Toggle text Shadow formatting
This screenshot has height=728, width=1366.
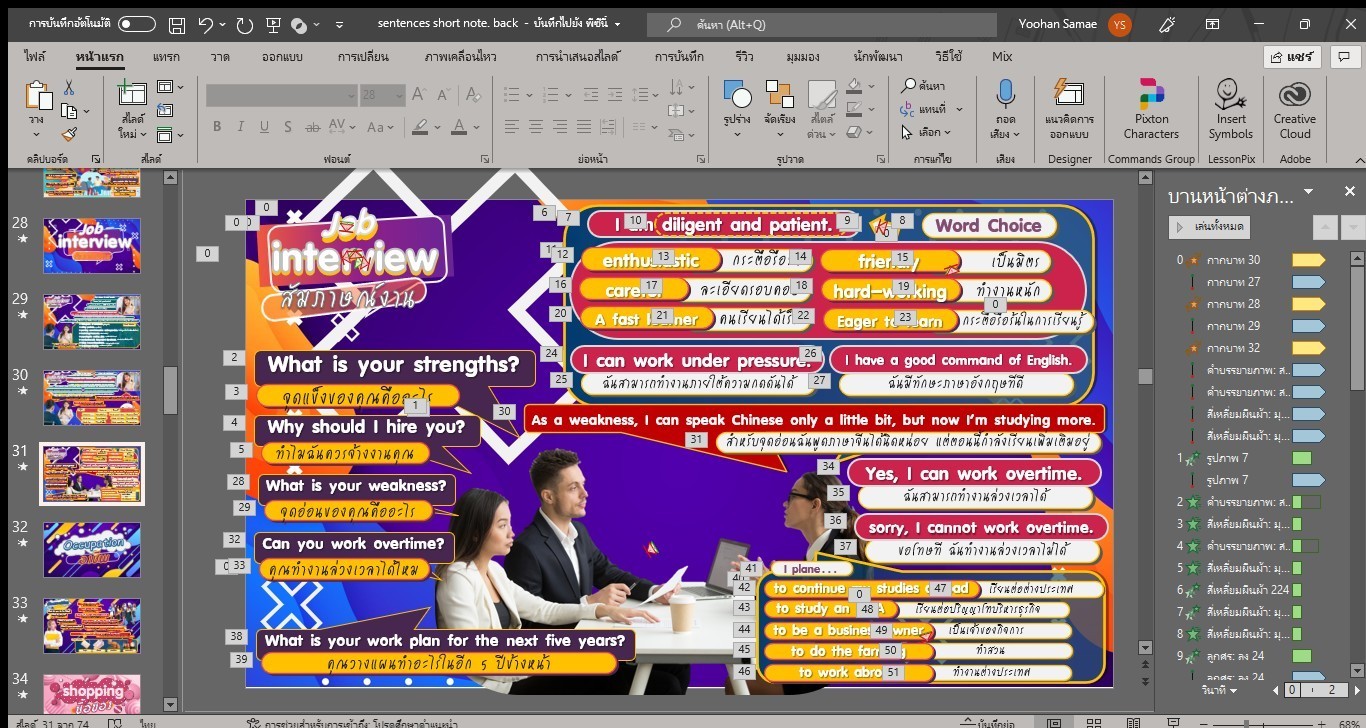289,127
